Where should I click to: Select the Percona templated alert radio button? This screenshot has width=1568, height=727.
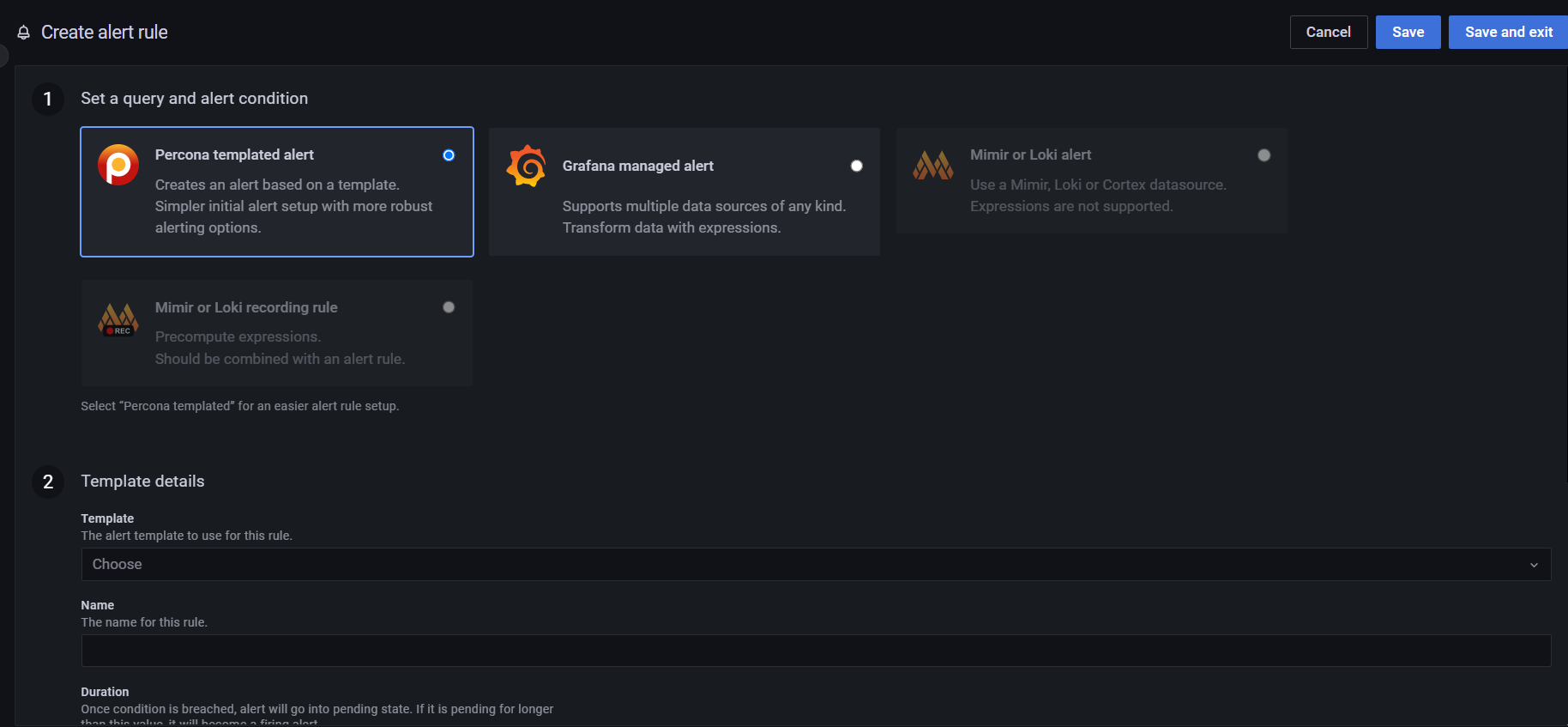point(449,155)
